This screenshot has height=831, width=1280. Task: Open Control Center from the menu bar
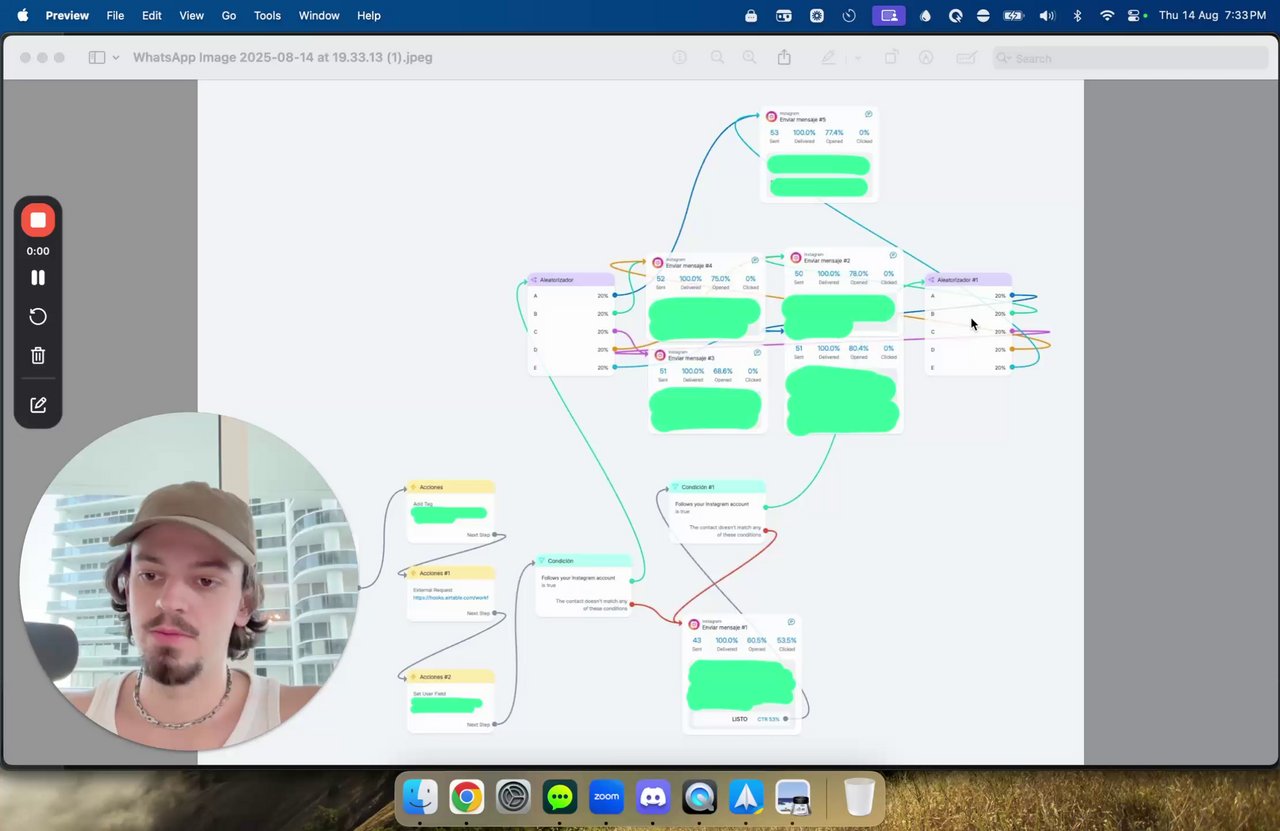[x=1134, y=15]
